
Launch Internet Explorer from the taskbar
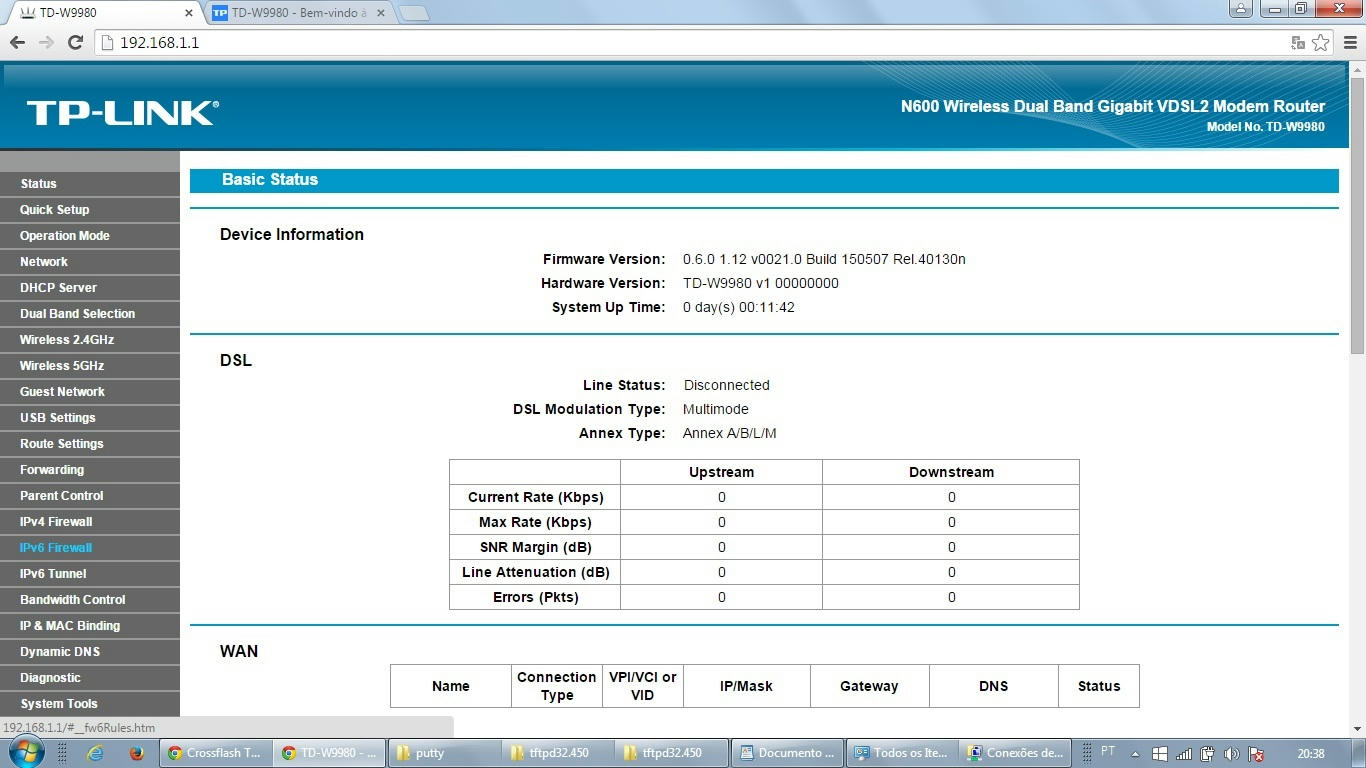click(95, 753)
